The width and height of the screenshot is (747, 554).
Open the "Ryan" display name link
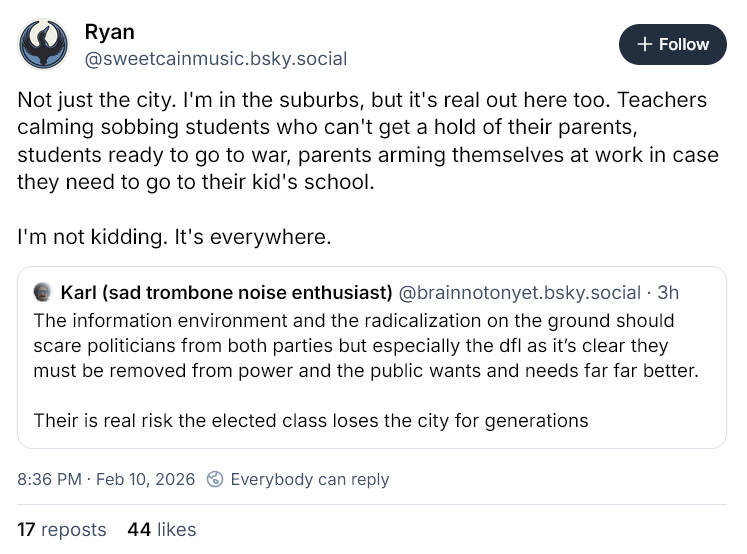(109, 32)
